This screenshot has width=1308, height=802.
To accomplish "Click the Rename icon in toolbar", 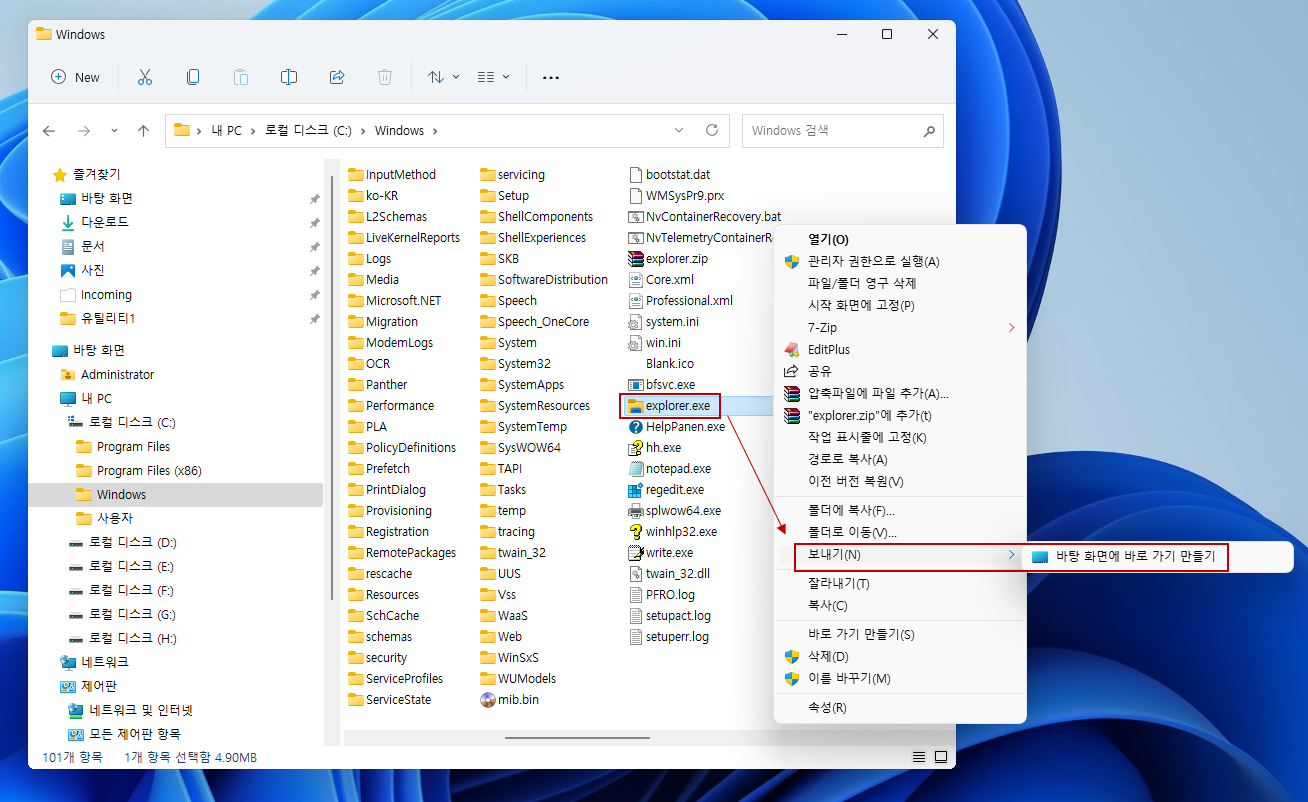I will coord(289,77).
